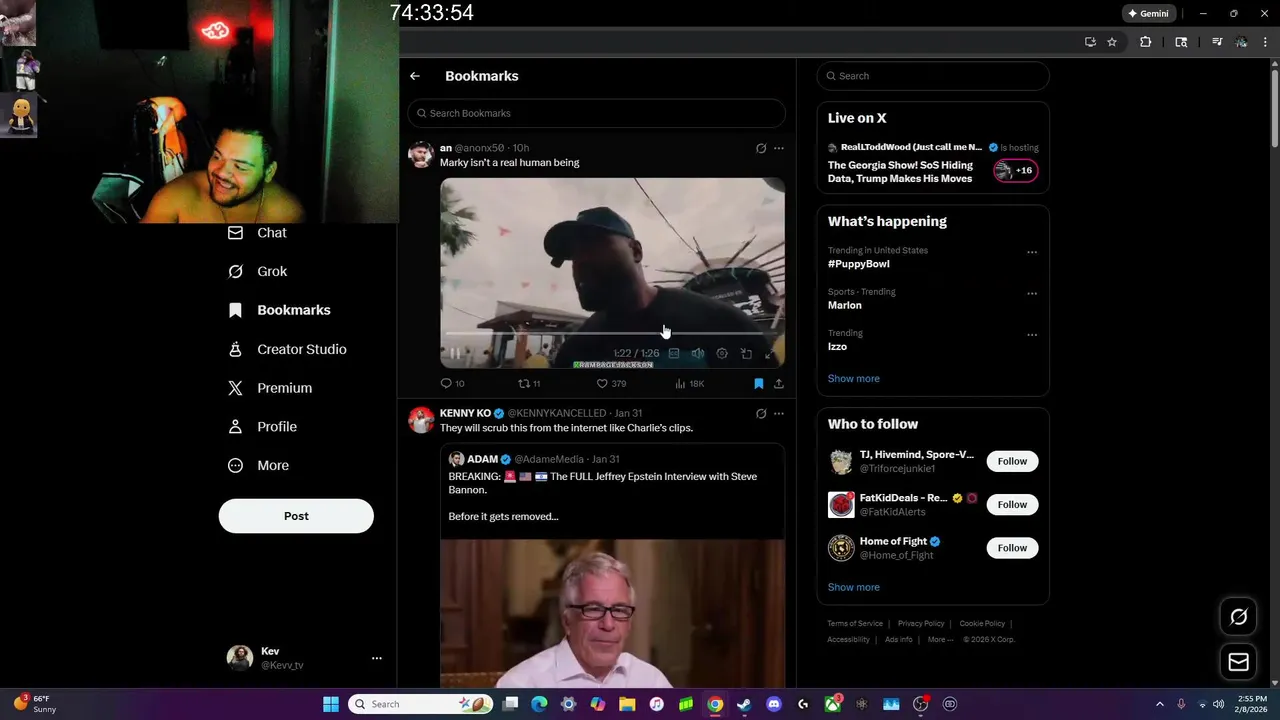Open the Windows Start menu
The image size is (1280, 720).
[331, 704]
